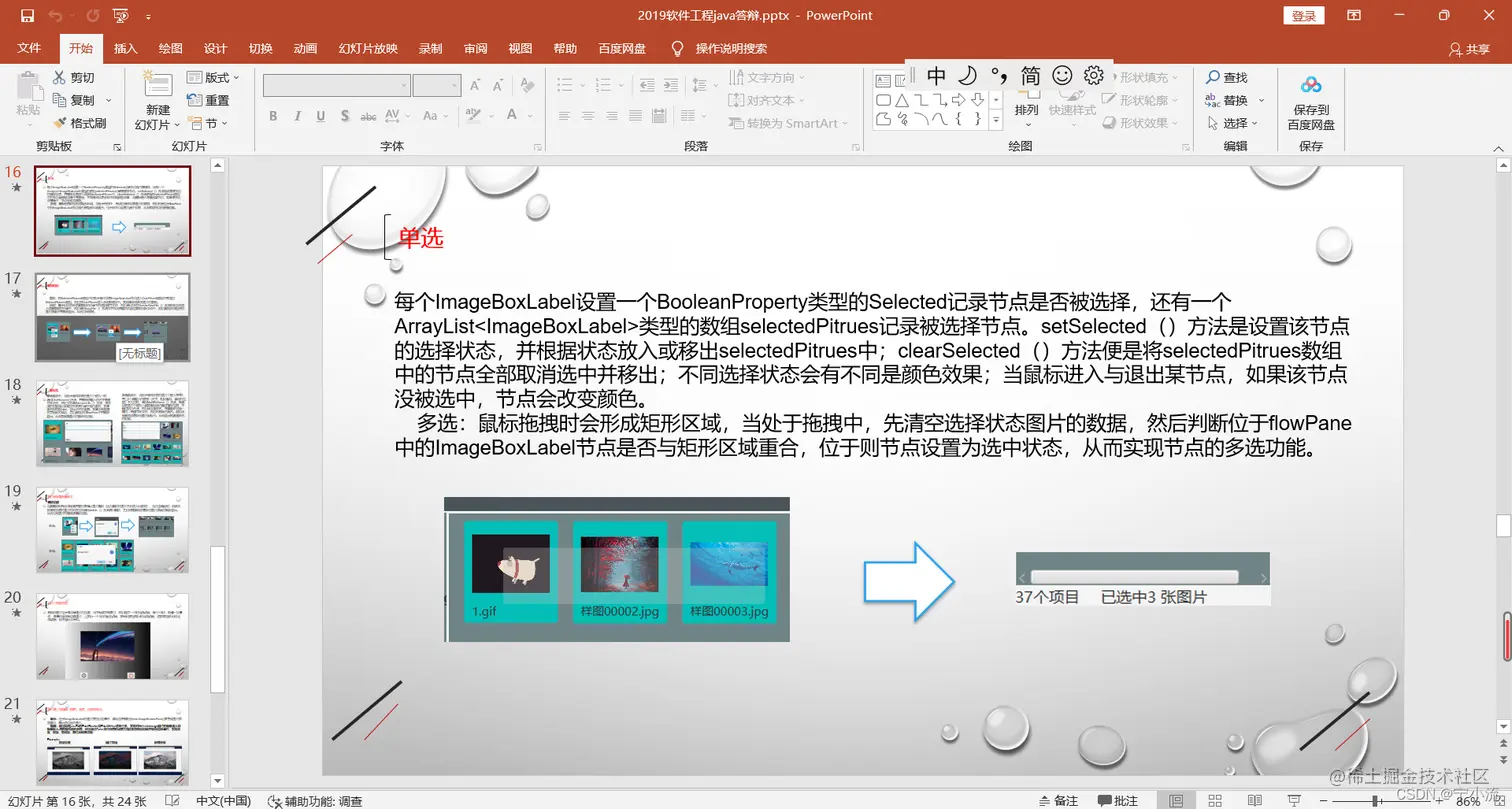Viewport: 1512px width, 809px height.
Task: Click 操作说明搜索 tell-me box
Action: click(731, 48)
